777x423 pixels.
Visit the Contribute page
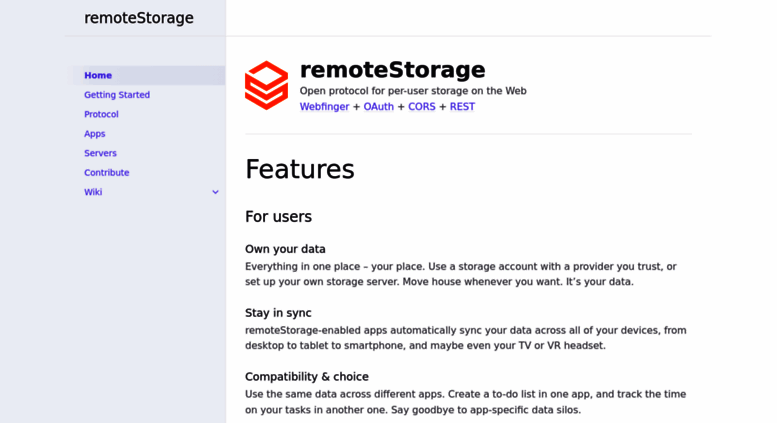107,172
